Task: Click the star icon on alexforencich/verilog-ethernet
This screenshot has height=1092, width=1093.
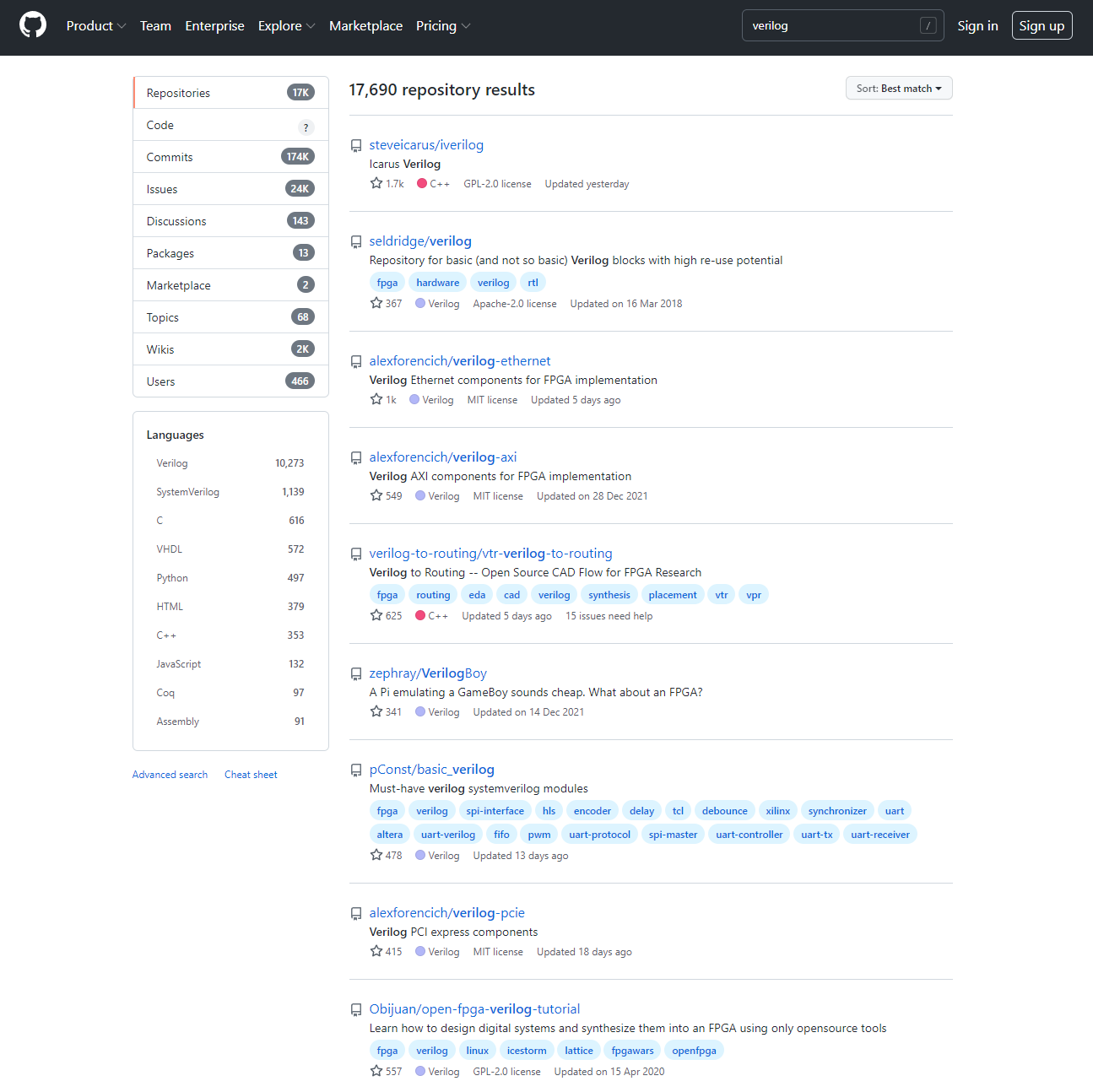Action: (x=375, y=398)
